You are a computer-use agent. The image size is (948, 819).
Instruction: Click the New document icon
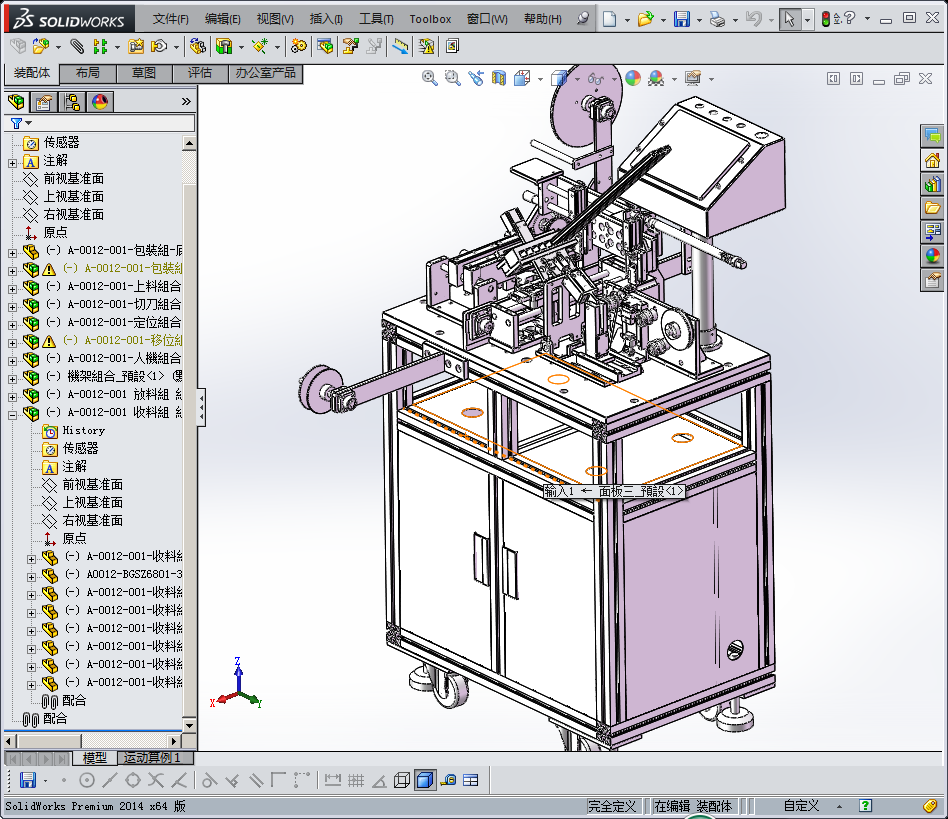click(609, 19)
